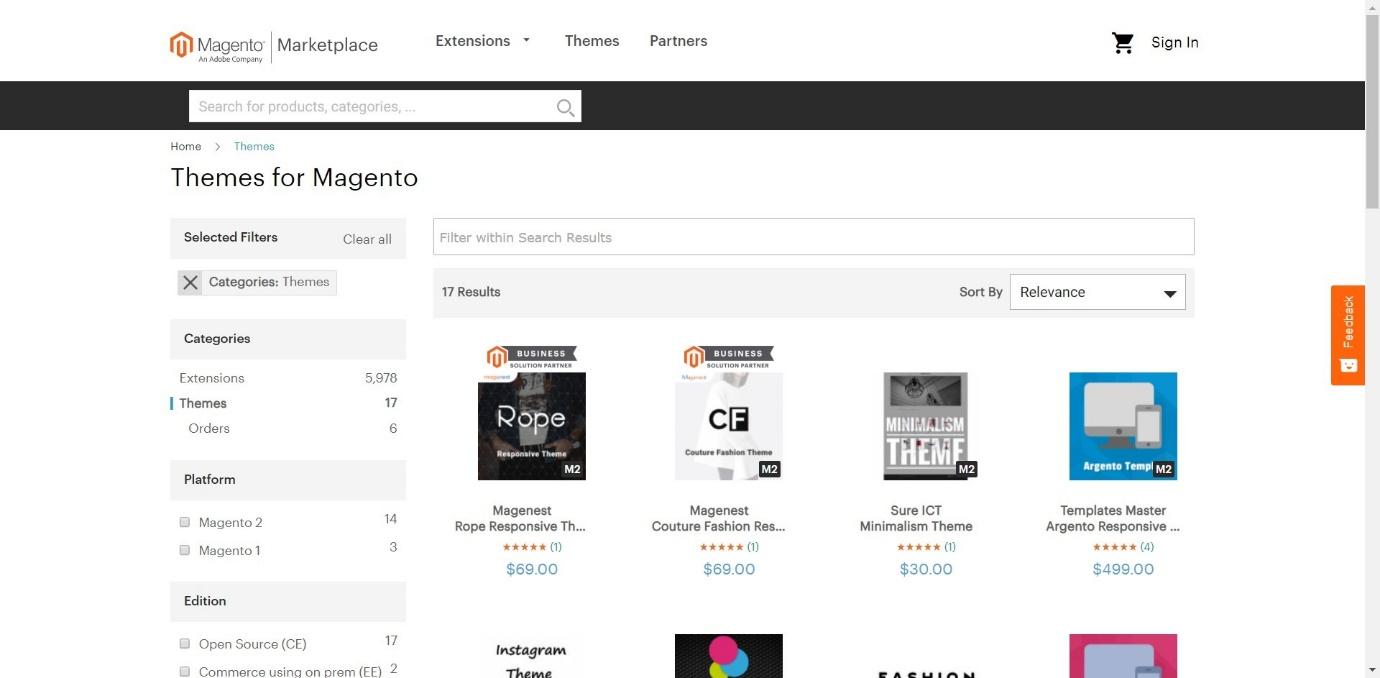
Task: Open the Sort By Relevance dropdown
Action: pos(1097,292)
